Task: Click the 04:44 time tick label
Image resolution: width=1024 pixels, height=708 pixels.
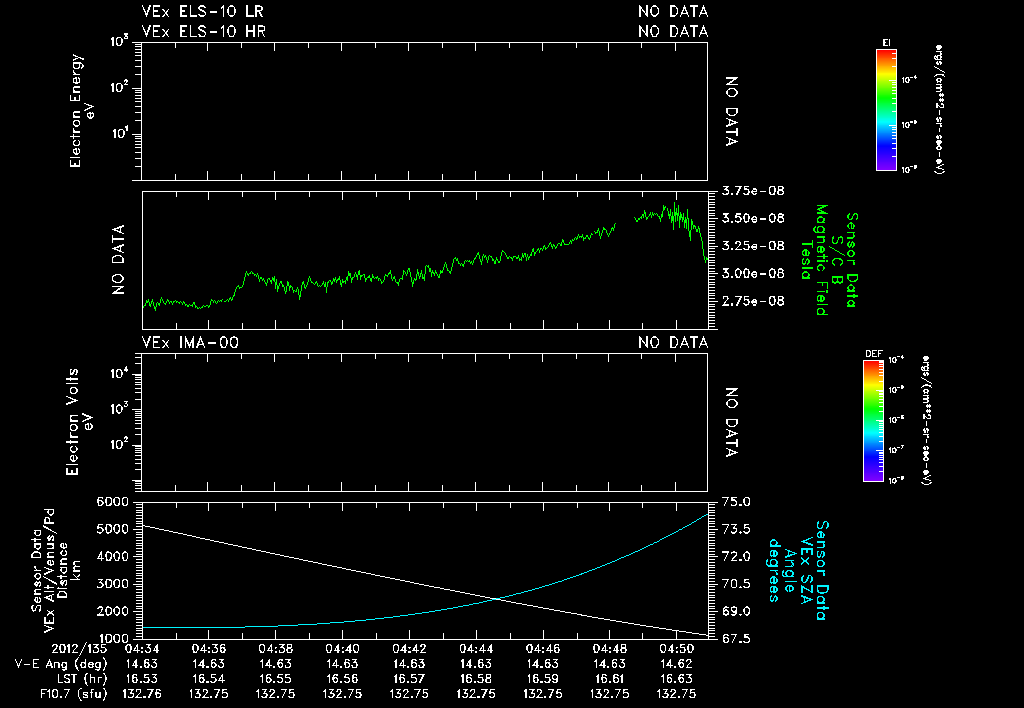Action: pyautogui.click(x=476, y=649)
